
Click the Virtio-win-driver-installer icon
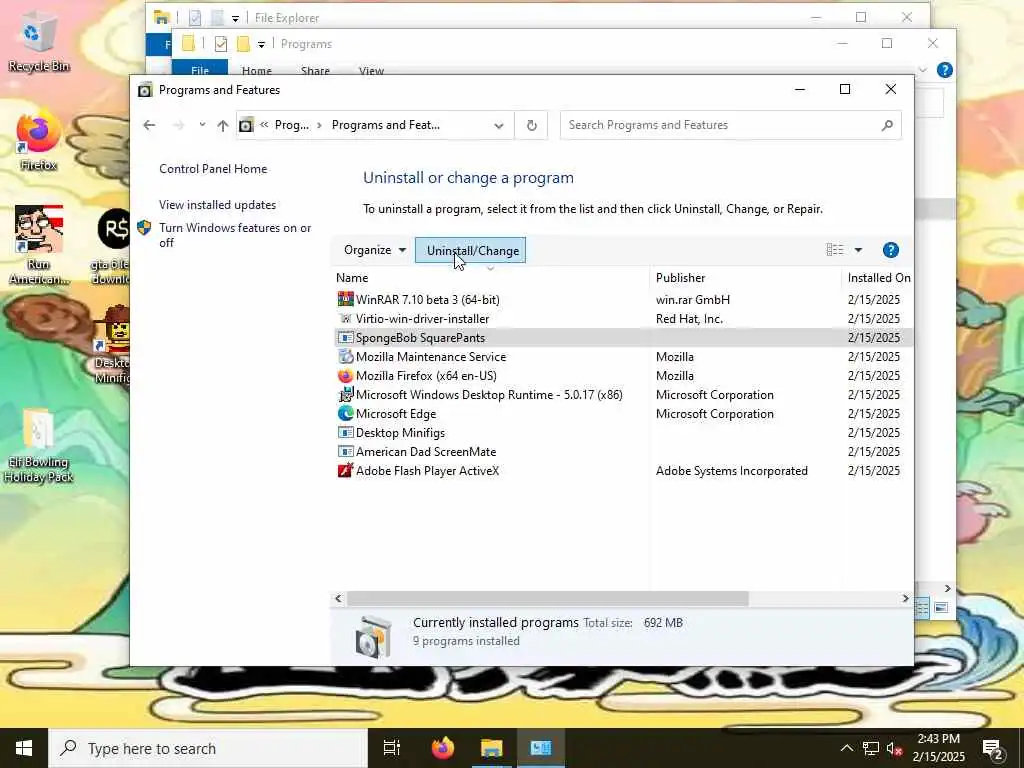pos(345,319)
